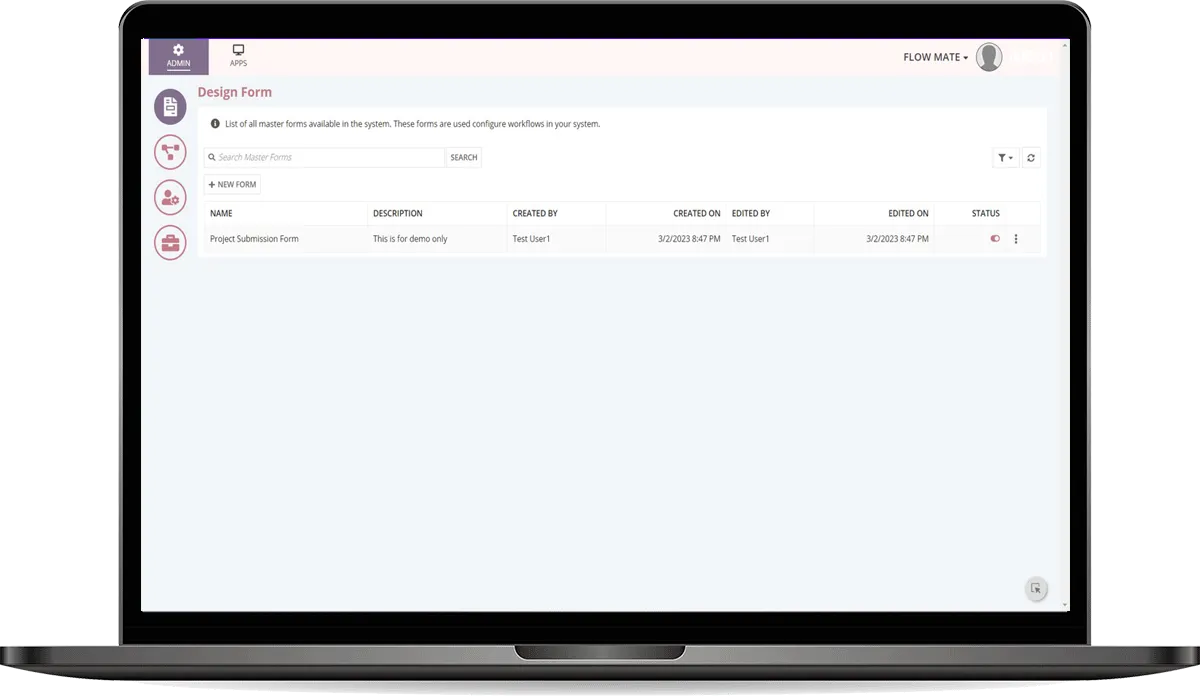This screenshot has width=1200, height=696.
Task: Switch to the ADMIN tab
Action: [178, 56]
